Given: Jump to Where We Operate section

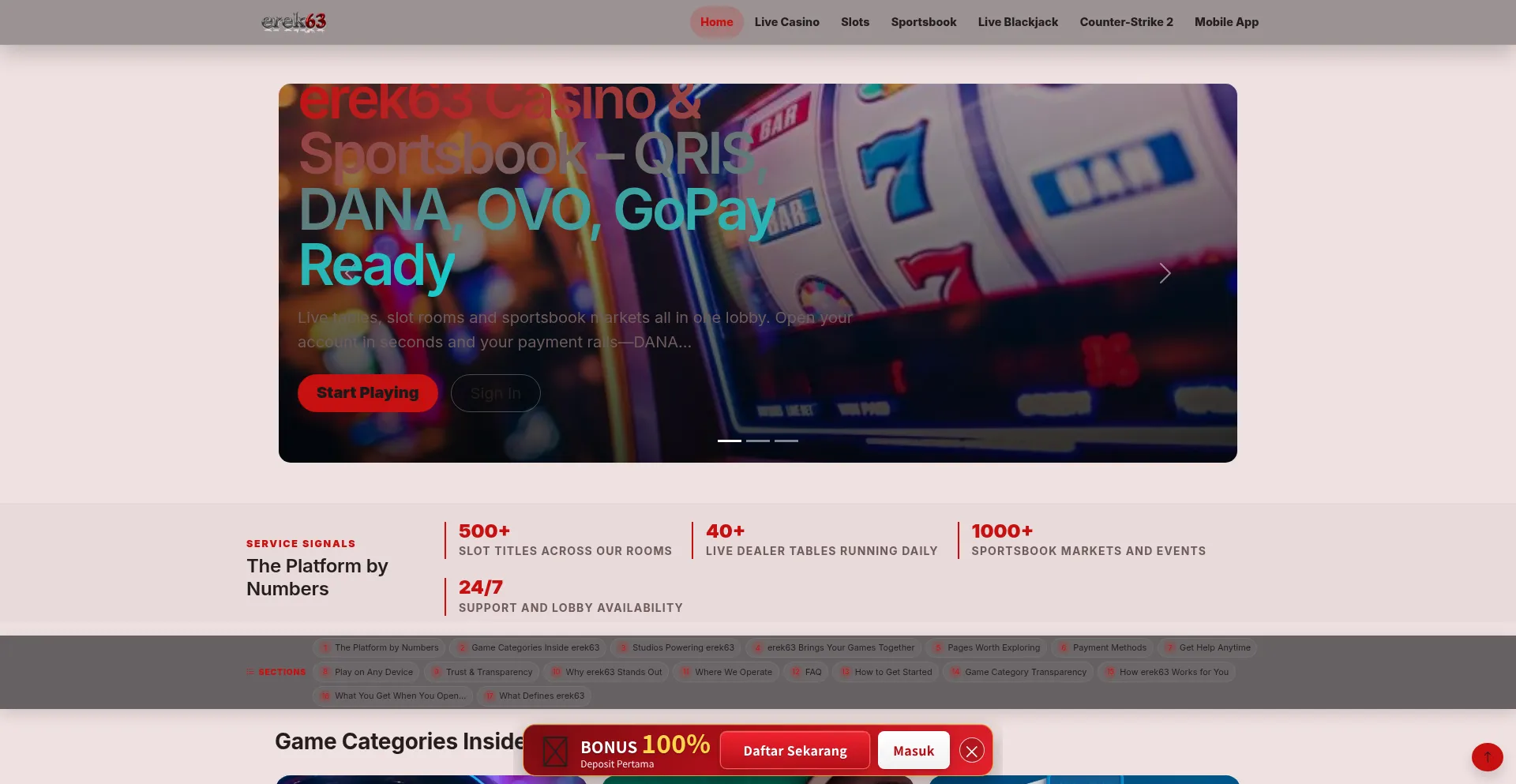Looking at the screenshot, I should pos(726,673).
